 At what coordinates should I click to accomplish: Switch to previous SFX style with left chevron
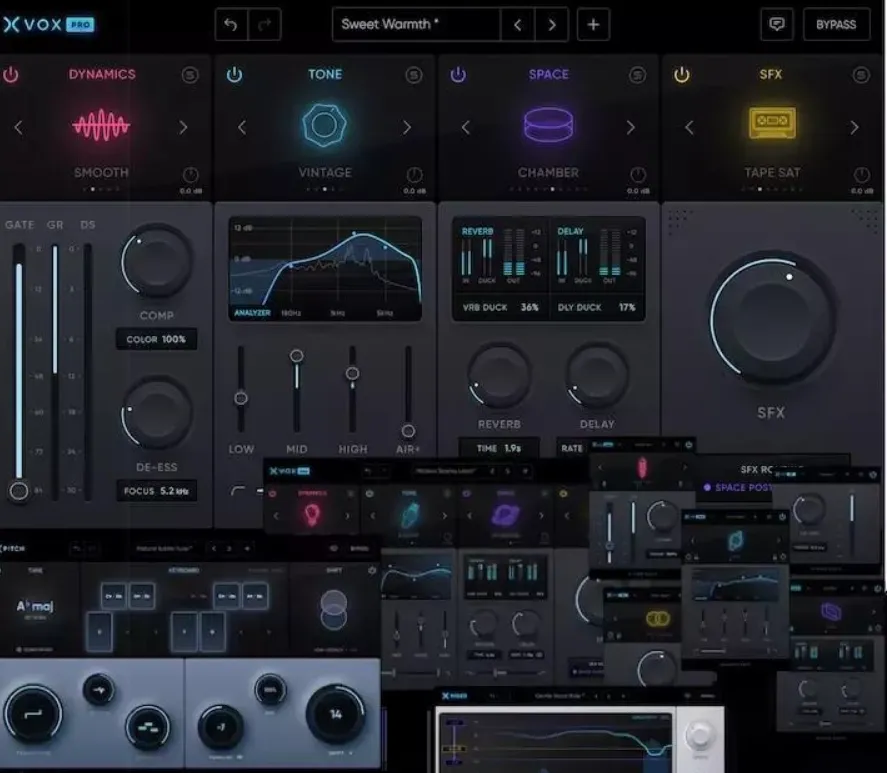point(689,127)
